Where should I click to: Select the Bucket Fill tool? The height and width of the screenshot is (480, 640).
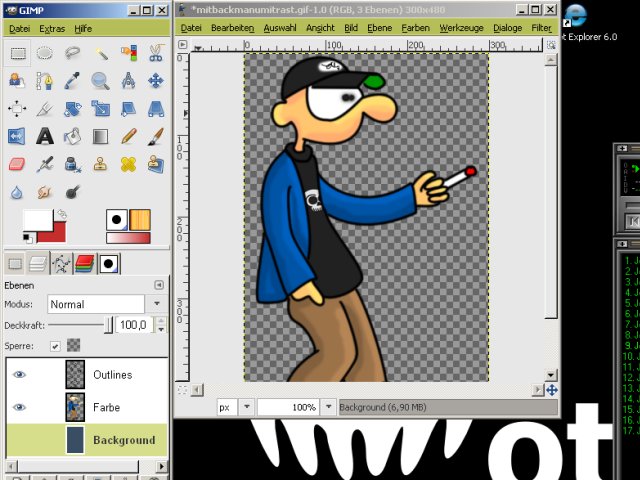(73, 136)
